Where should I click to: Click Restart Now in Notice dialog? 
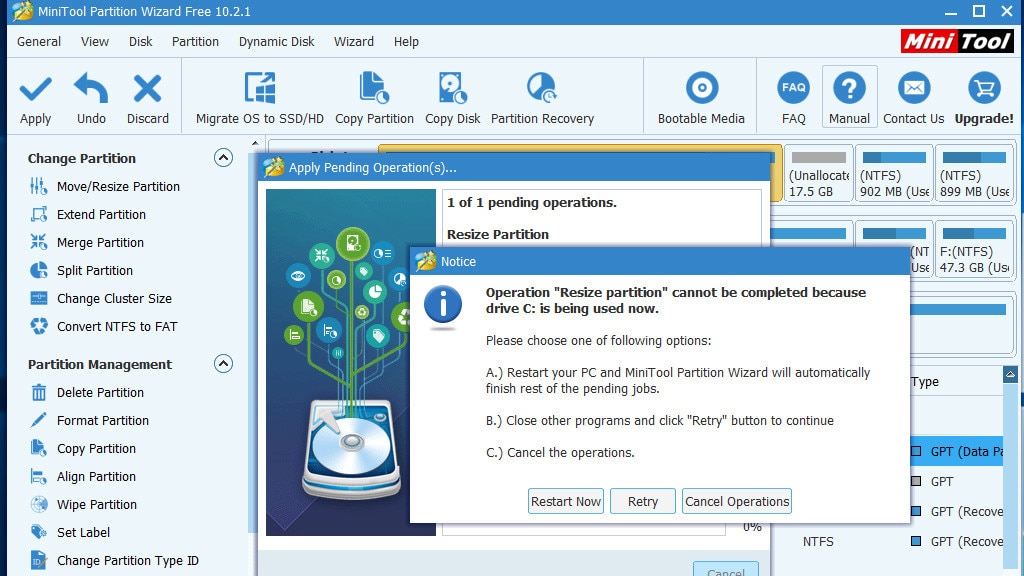pos(566,502)
